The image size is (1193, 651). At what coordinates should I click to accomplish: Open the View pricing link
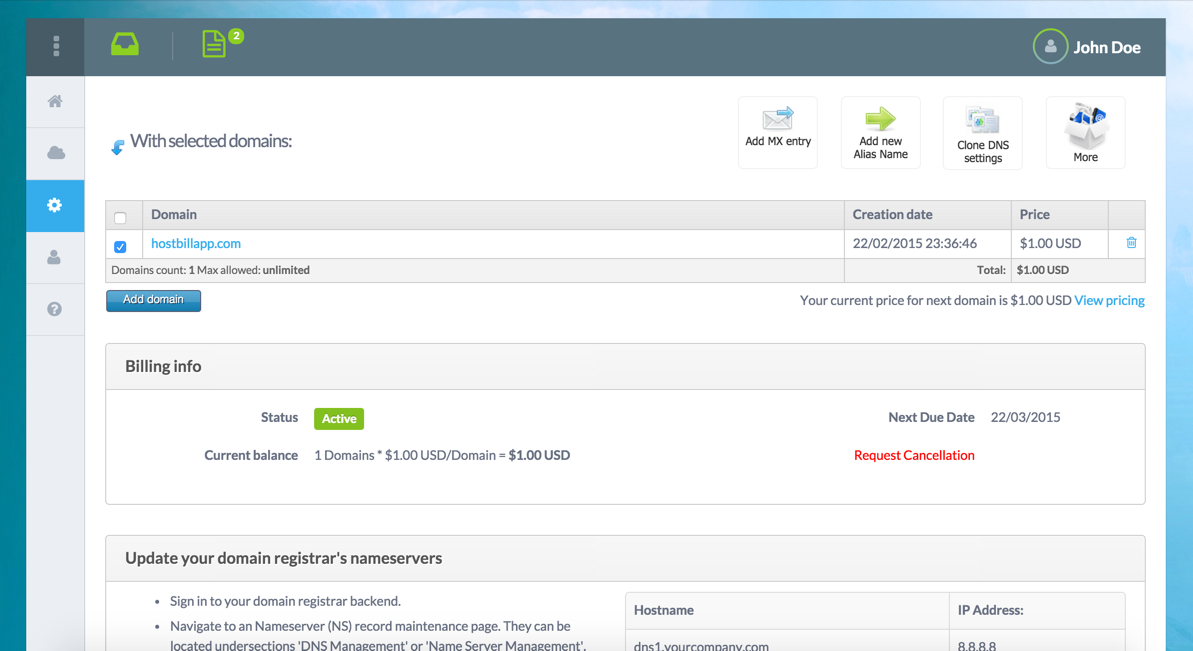tap(1109, 300)
